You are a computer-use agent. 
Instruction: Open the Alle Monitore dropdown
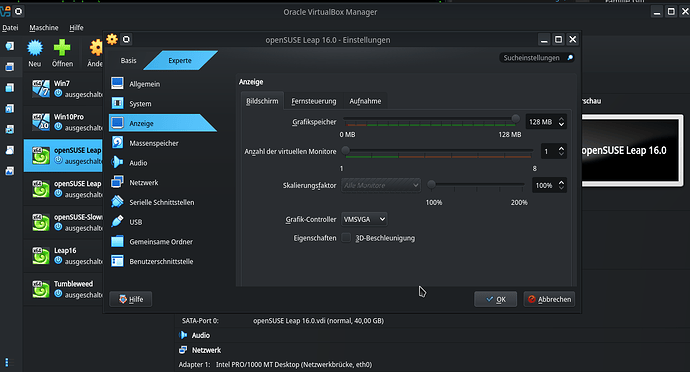point(381,185)
